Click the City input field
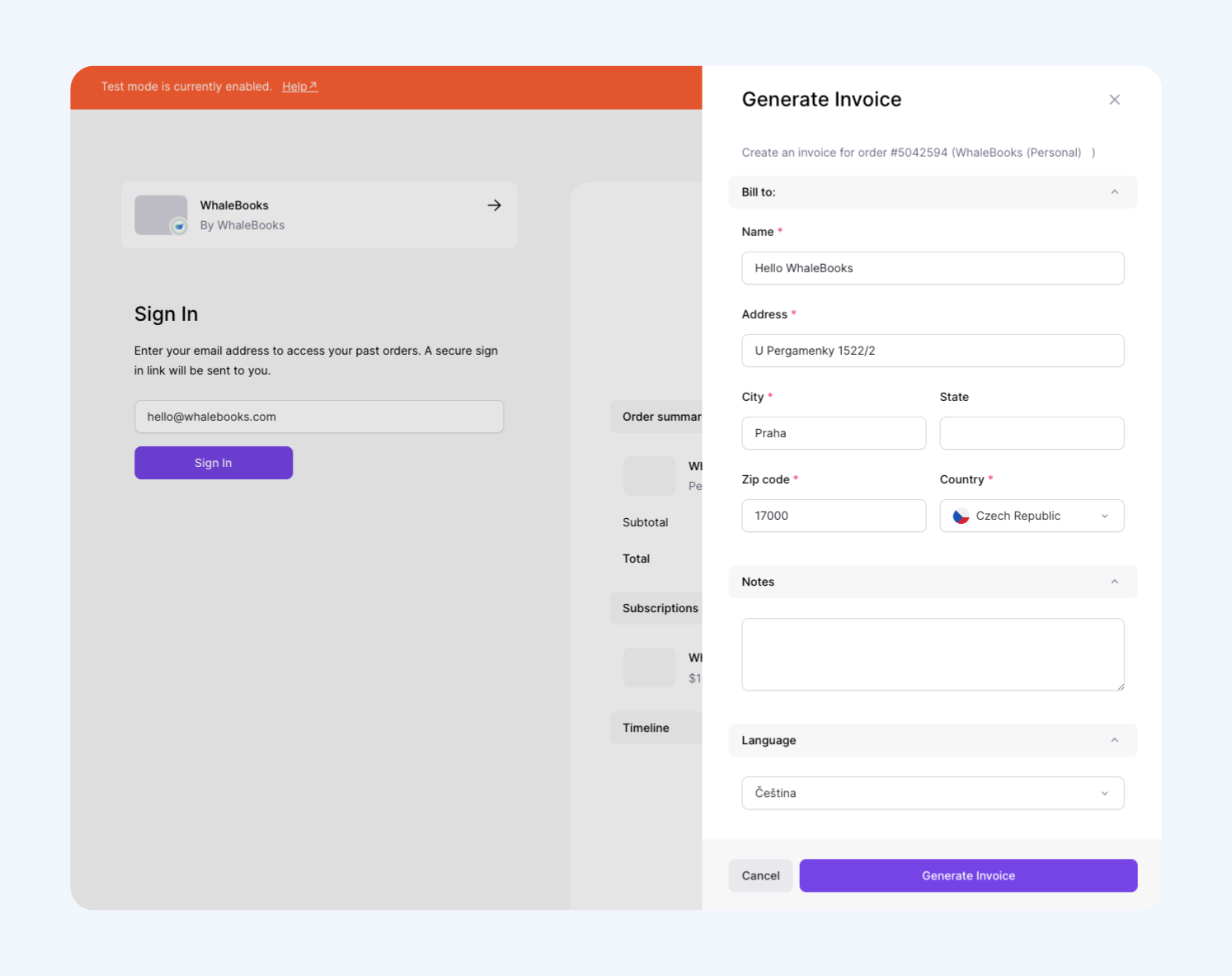The width and height of the screenshot is (1232, 976). pos(834,433)
